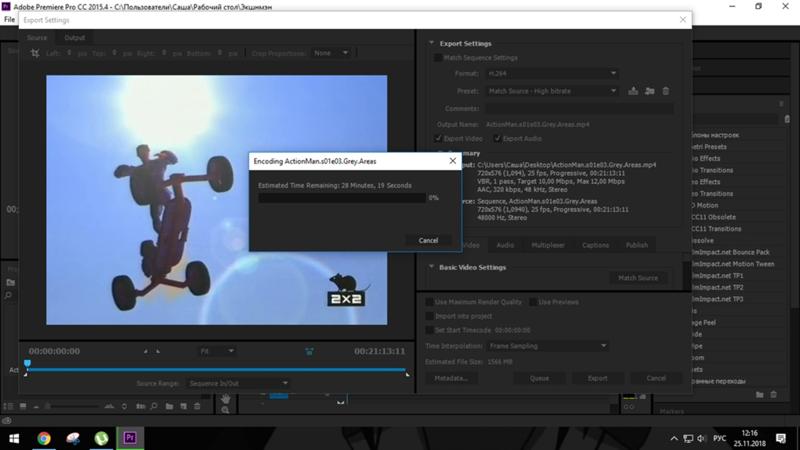Click the Metadata... button
Screen dimensions: 800x450
click(451, 378)
